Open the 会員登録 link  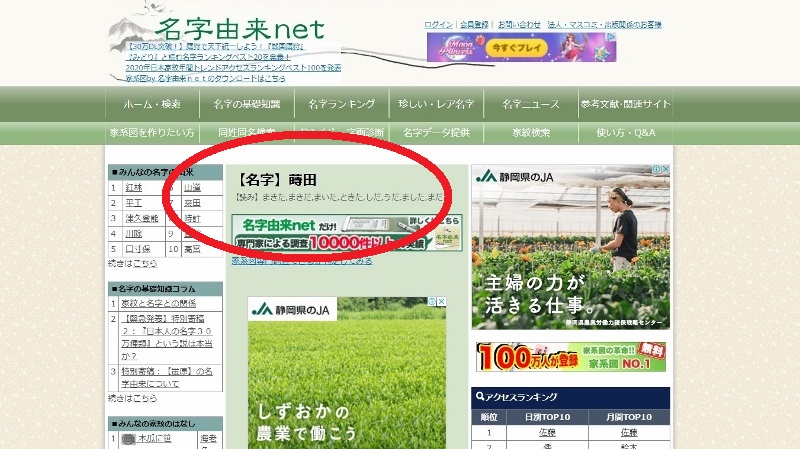[474, 24]
